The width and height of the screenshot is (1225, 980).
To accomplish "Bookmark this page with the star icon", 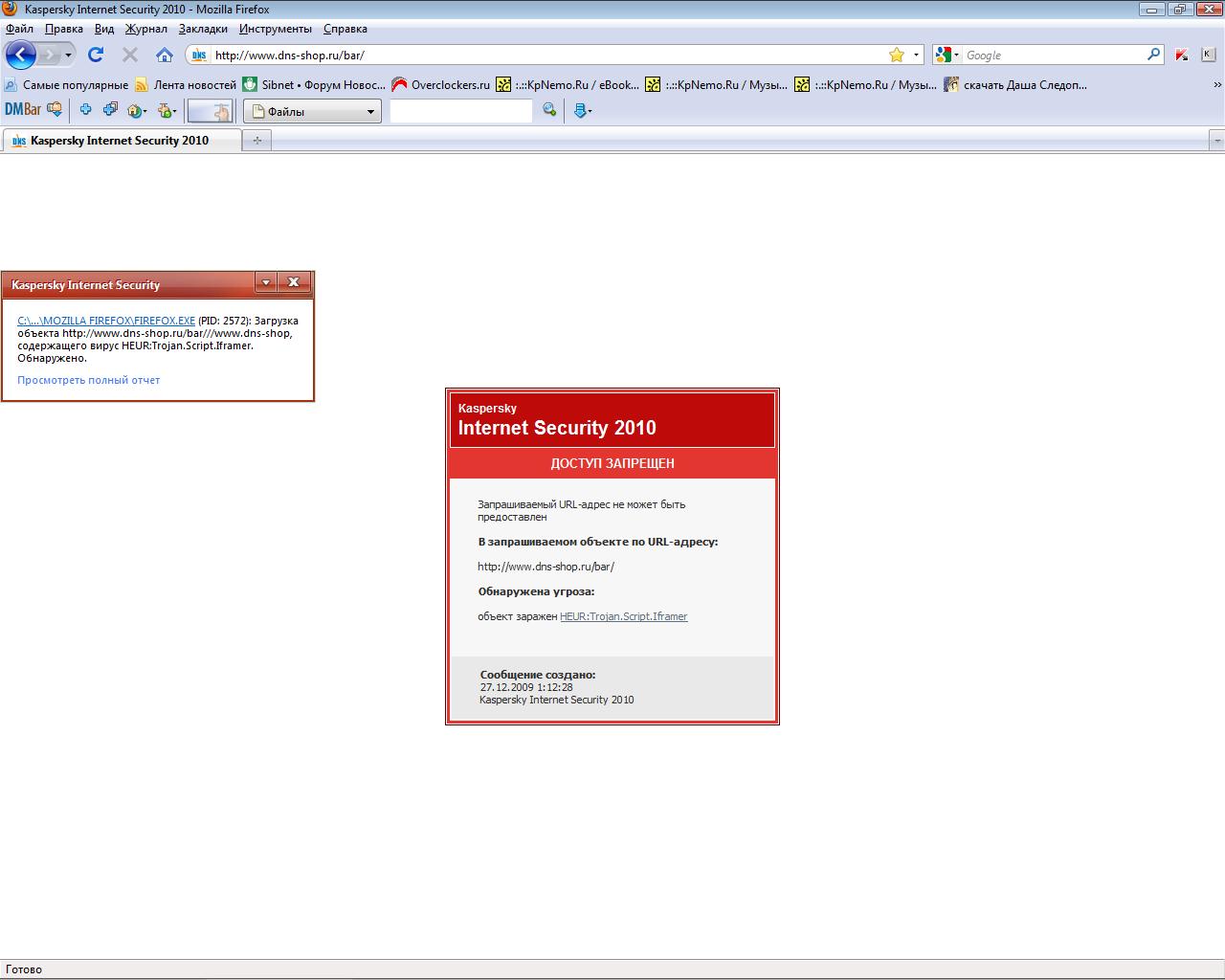I will click(897, 55).
